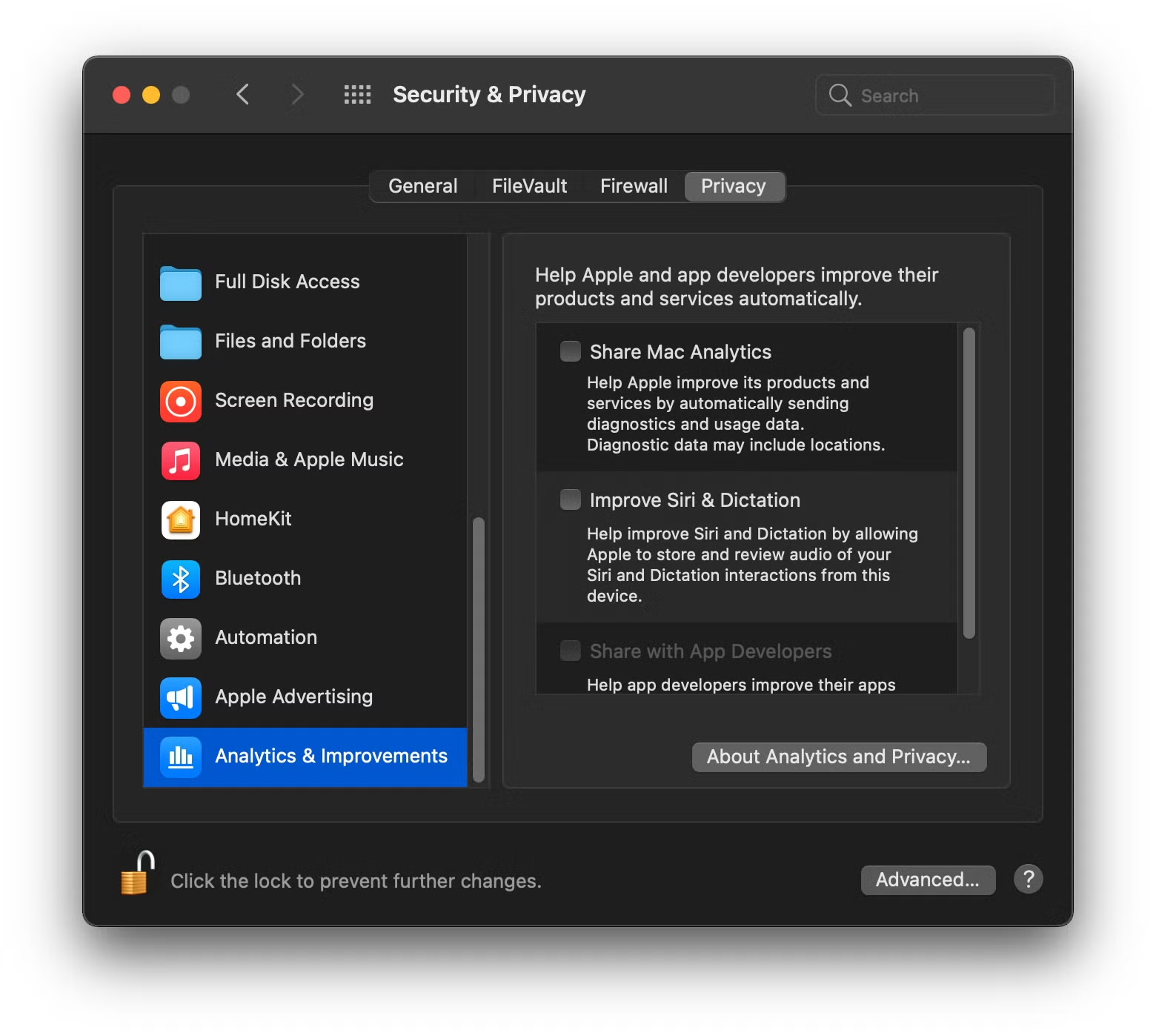
Task: Go forward with the right arrow
Action: point(297,94)
